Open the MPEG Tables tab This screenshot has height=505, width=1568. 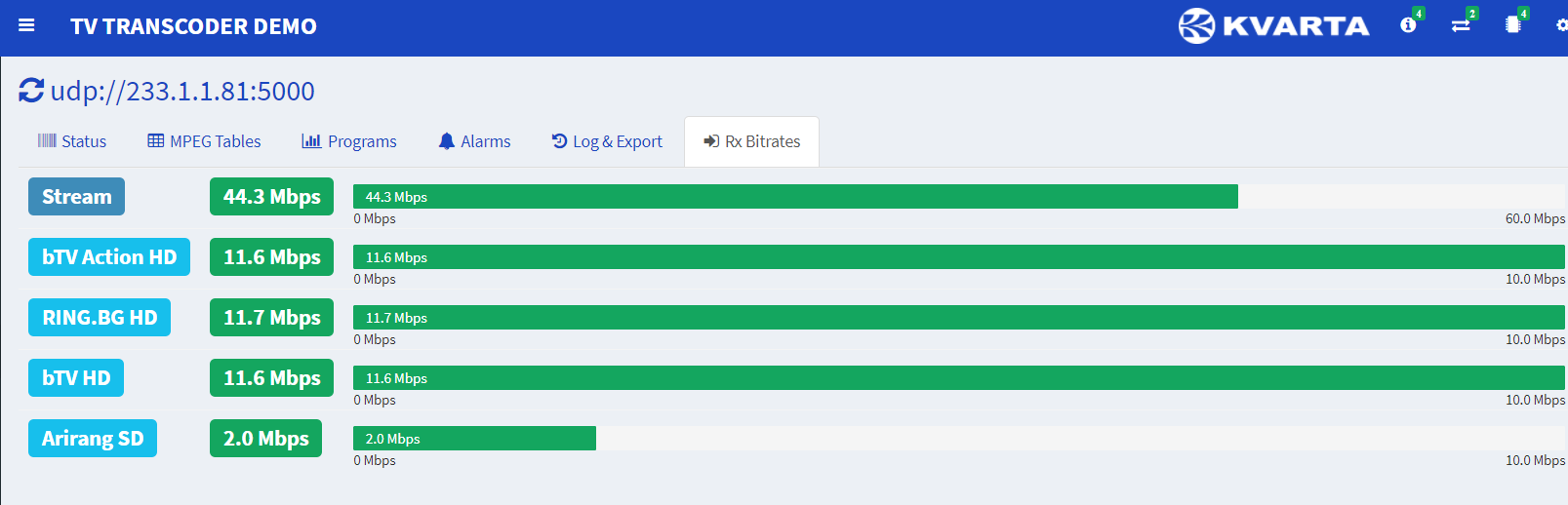(x=204, y=141)
